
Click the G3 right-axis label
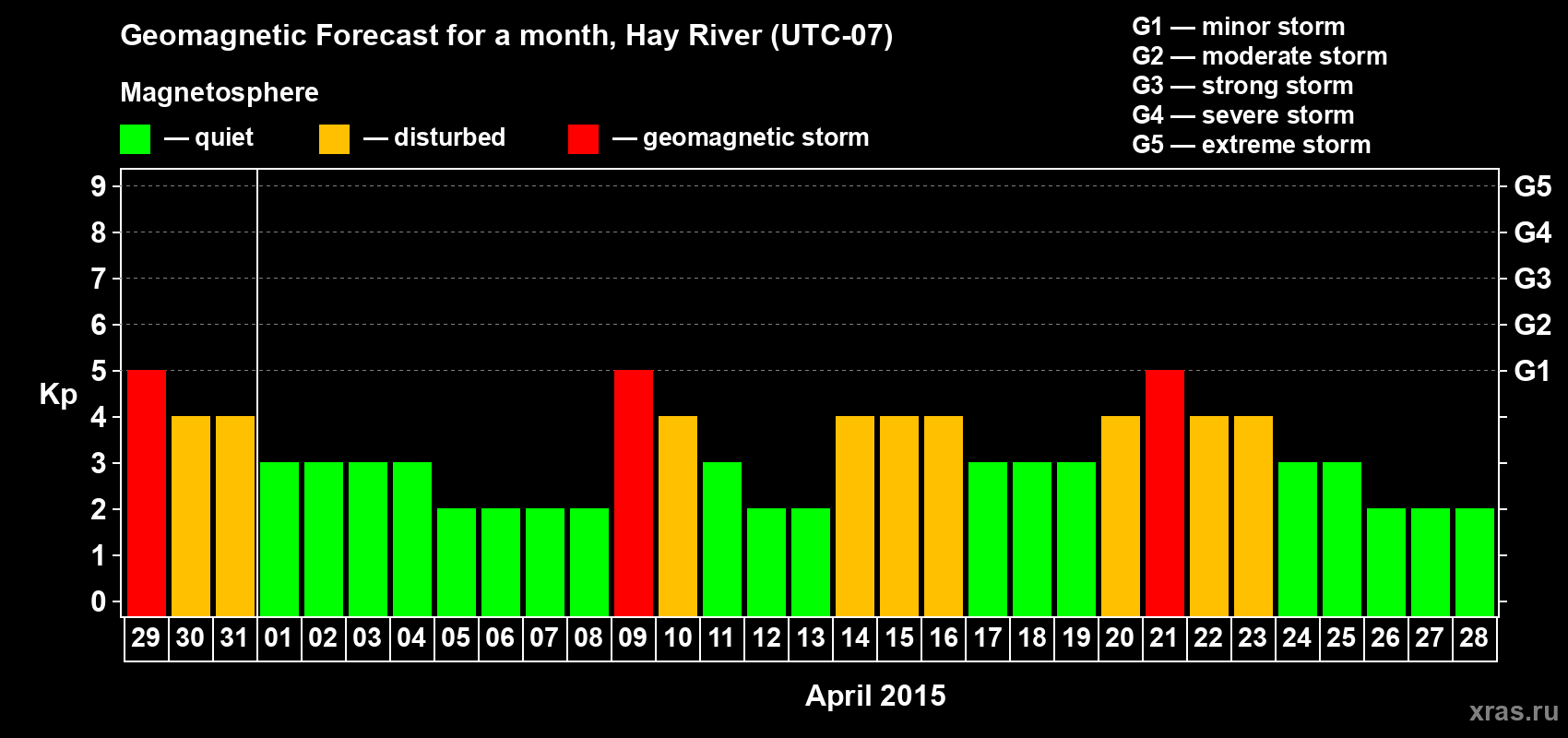[1533, 279]
